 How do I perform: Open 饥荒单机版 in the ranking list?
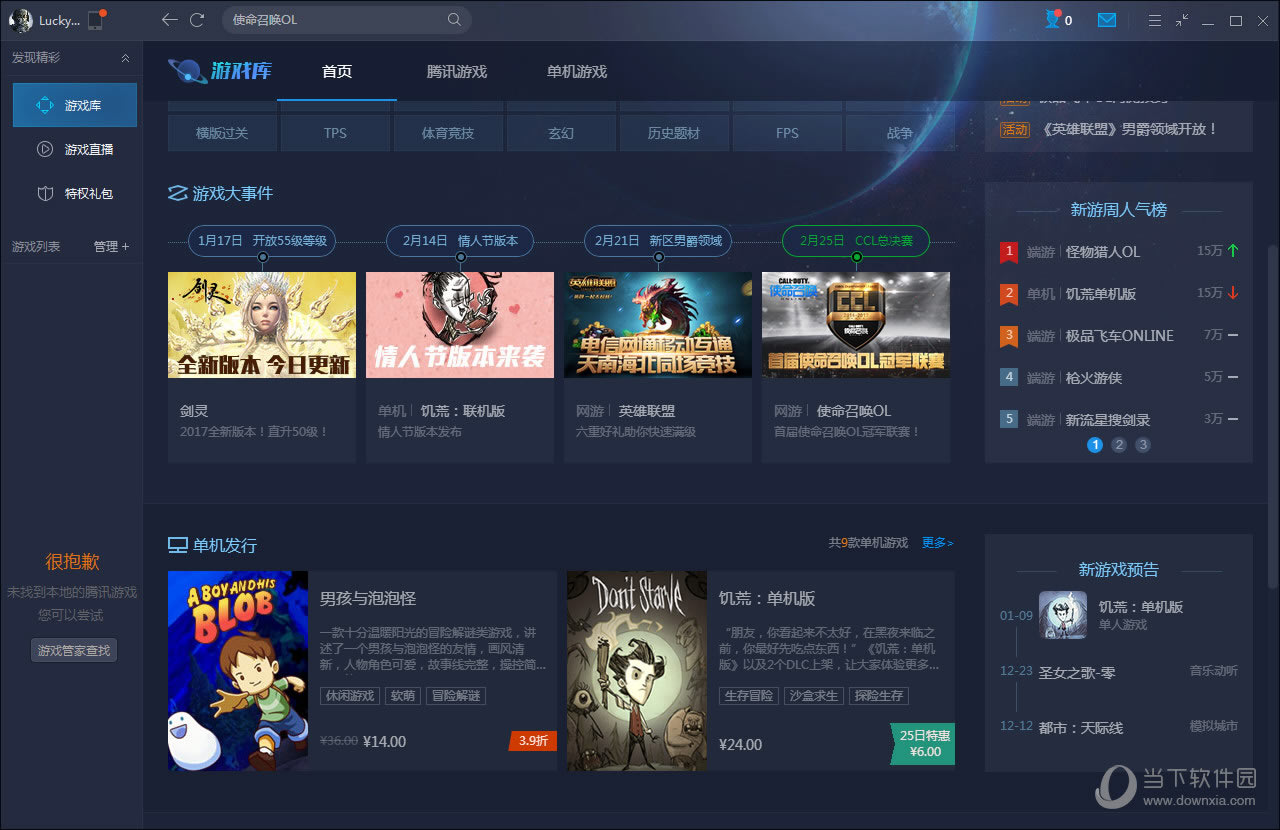coord(1101,294)
